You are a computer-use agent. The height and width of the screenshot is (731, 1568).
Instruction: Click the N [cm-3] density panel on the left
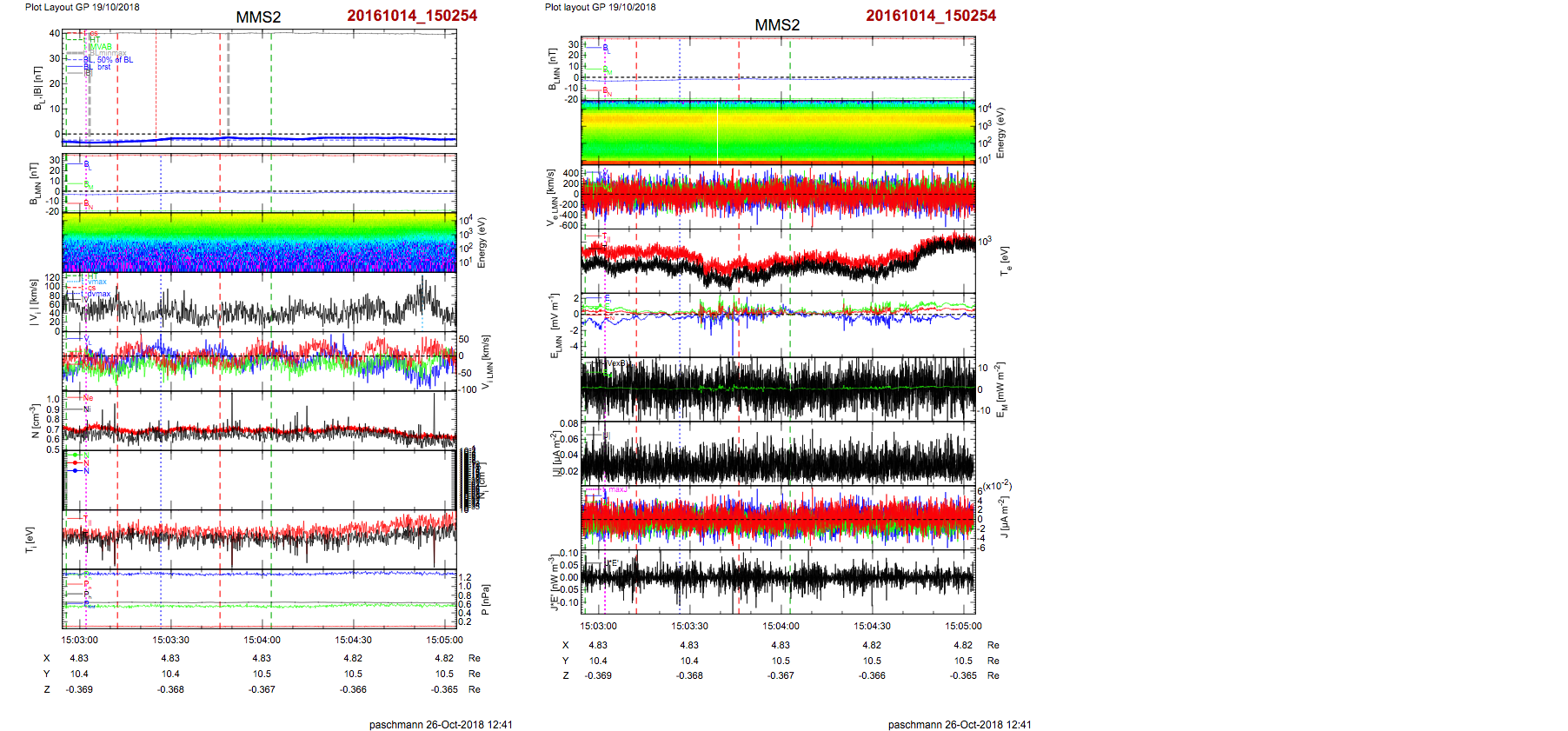tap(259, 421)
